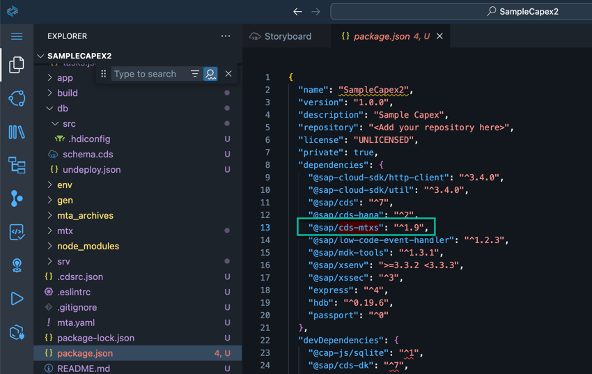Open the mta.yaml file
Viewport: 592px width, 374px height.
pyautogui.click(x=76, y=323)
